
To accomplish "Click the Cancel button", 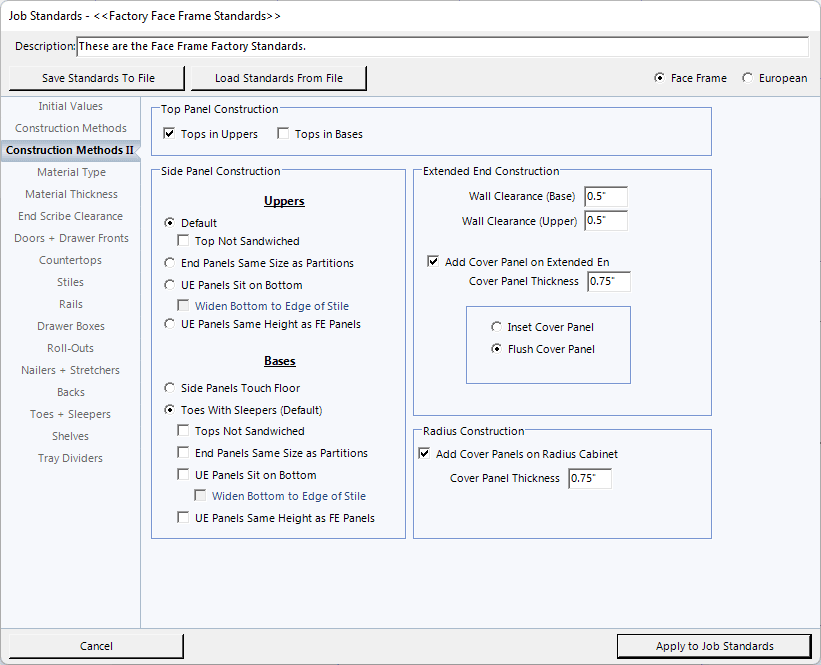I will 97,646.
